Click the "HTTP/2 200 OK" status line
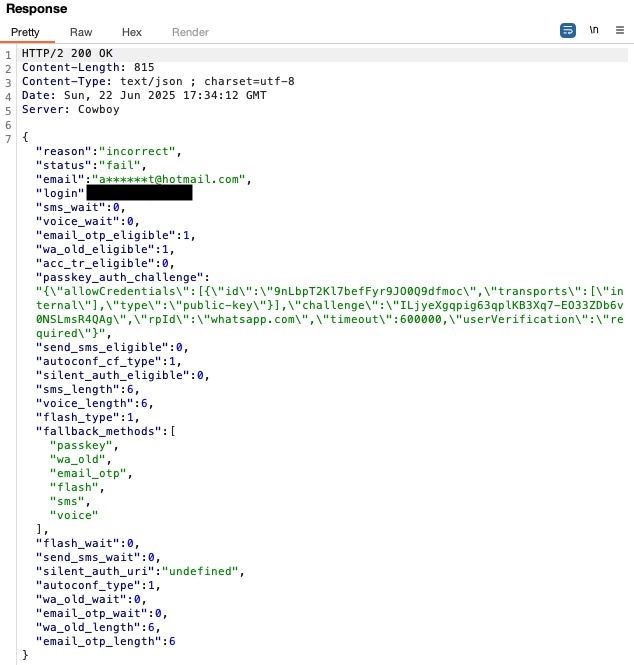This screenshot has width=634, height=665. tap(67, 53)
